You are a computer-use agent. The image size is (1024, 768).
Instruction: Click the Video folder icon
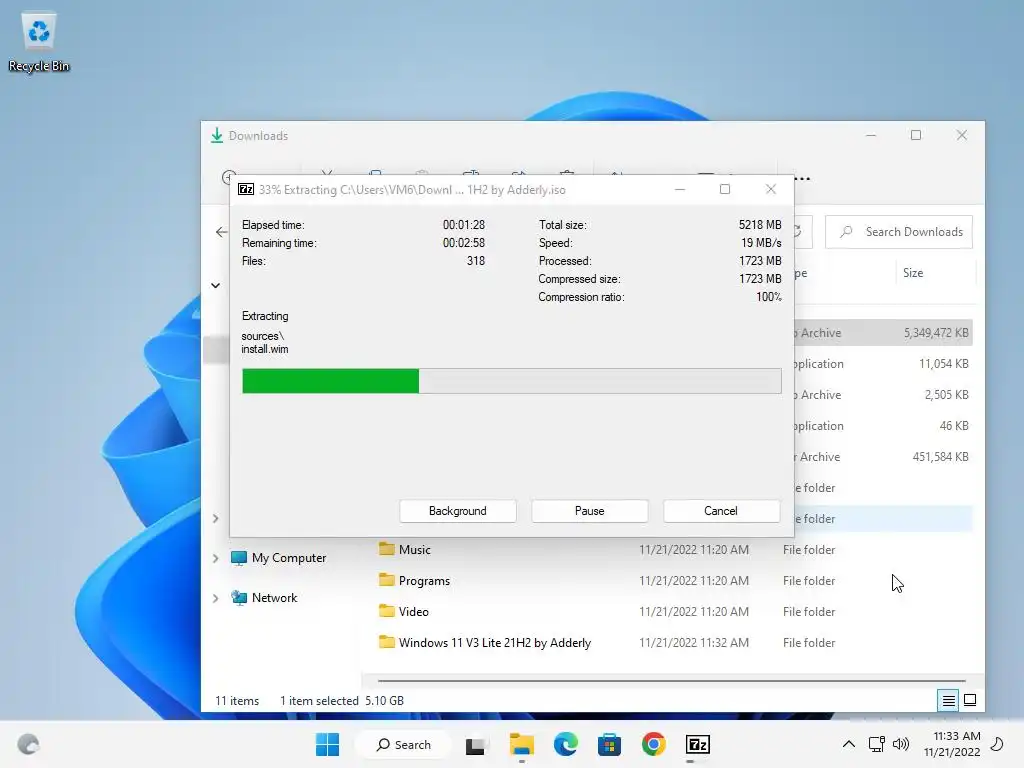[x=387, y=611]
